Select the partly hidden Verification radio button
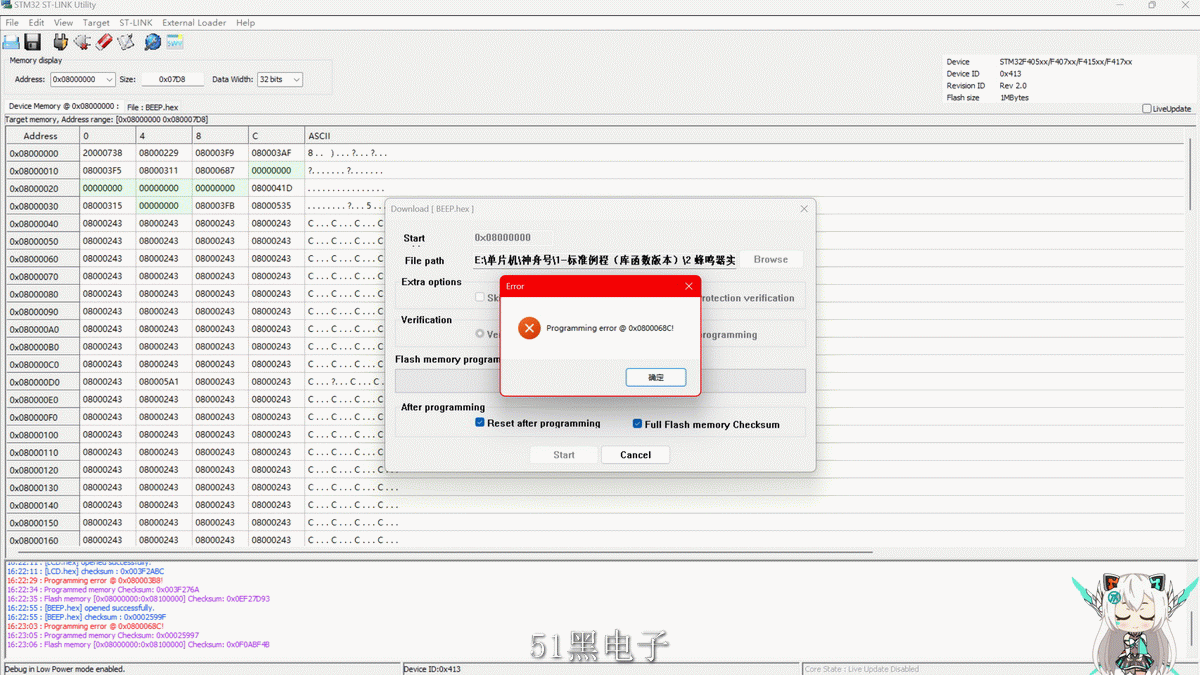This screenshot has height=675, width=1200. (480, 334)
